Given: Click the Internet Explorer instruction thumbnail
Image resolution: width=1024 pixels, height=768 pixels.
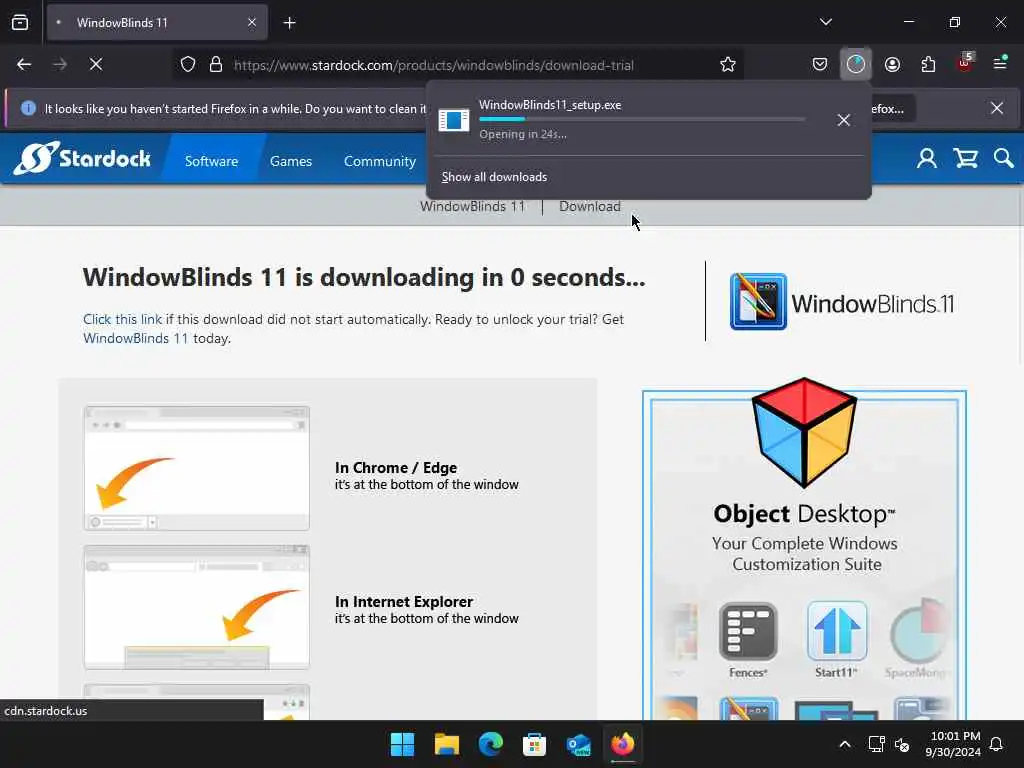Looking at the screenshot, I should coord(197,607).
